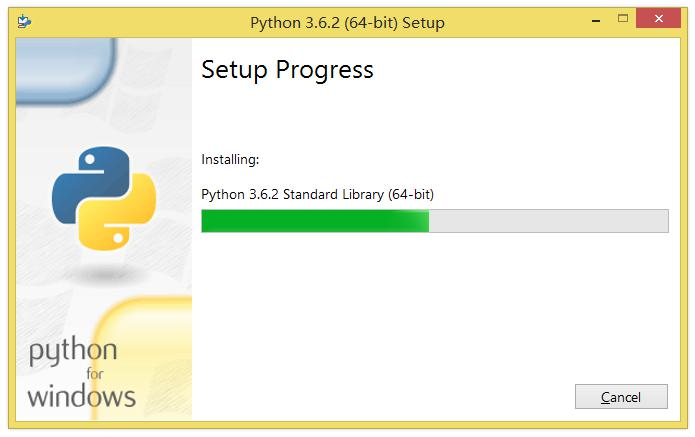Click the "Installing:" label
The height and width of the screenshot is (437, 695).
coord(230,159)
